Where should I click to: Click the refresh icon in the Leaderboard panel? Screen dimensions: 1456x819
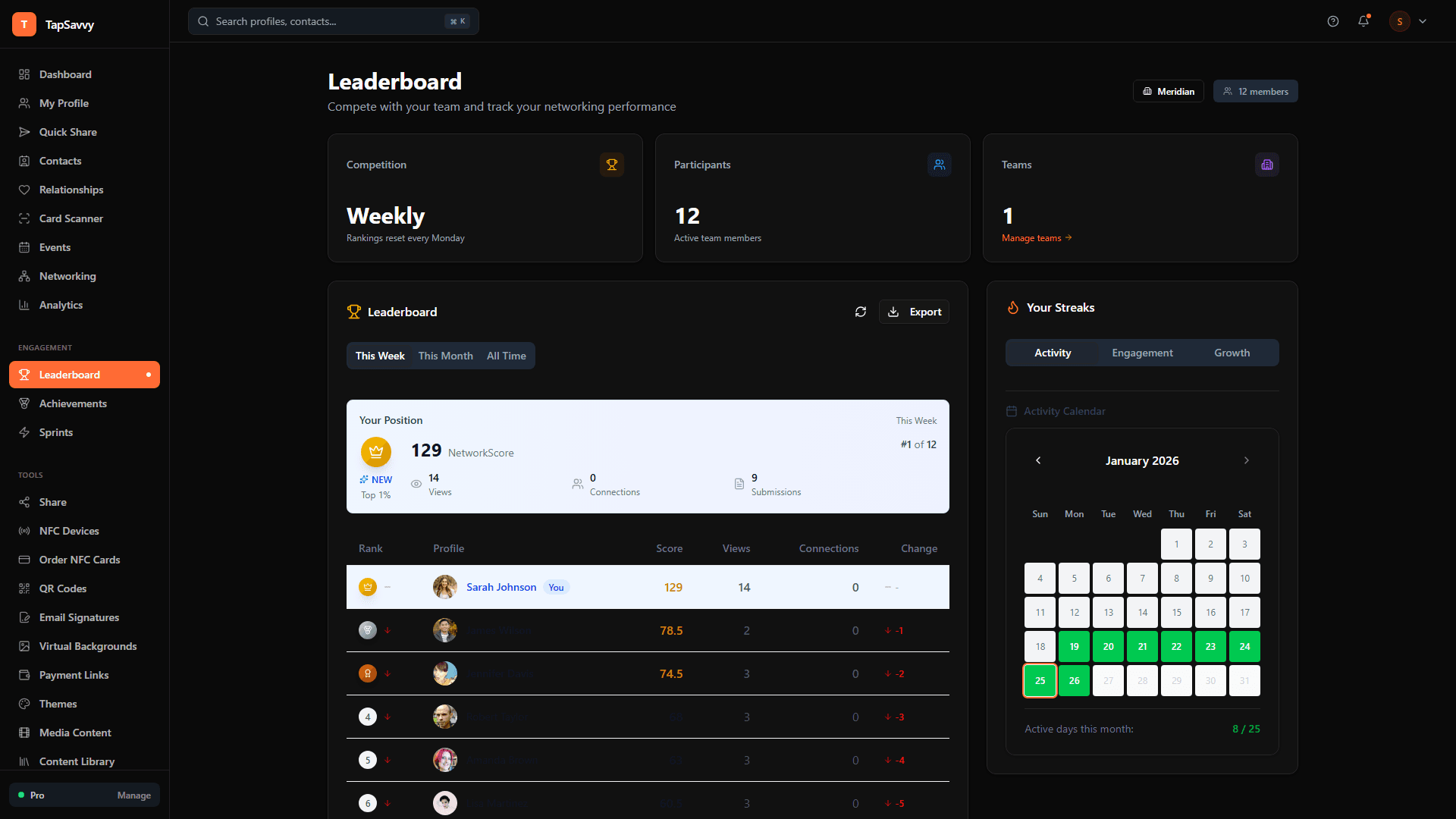861,312
